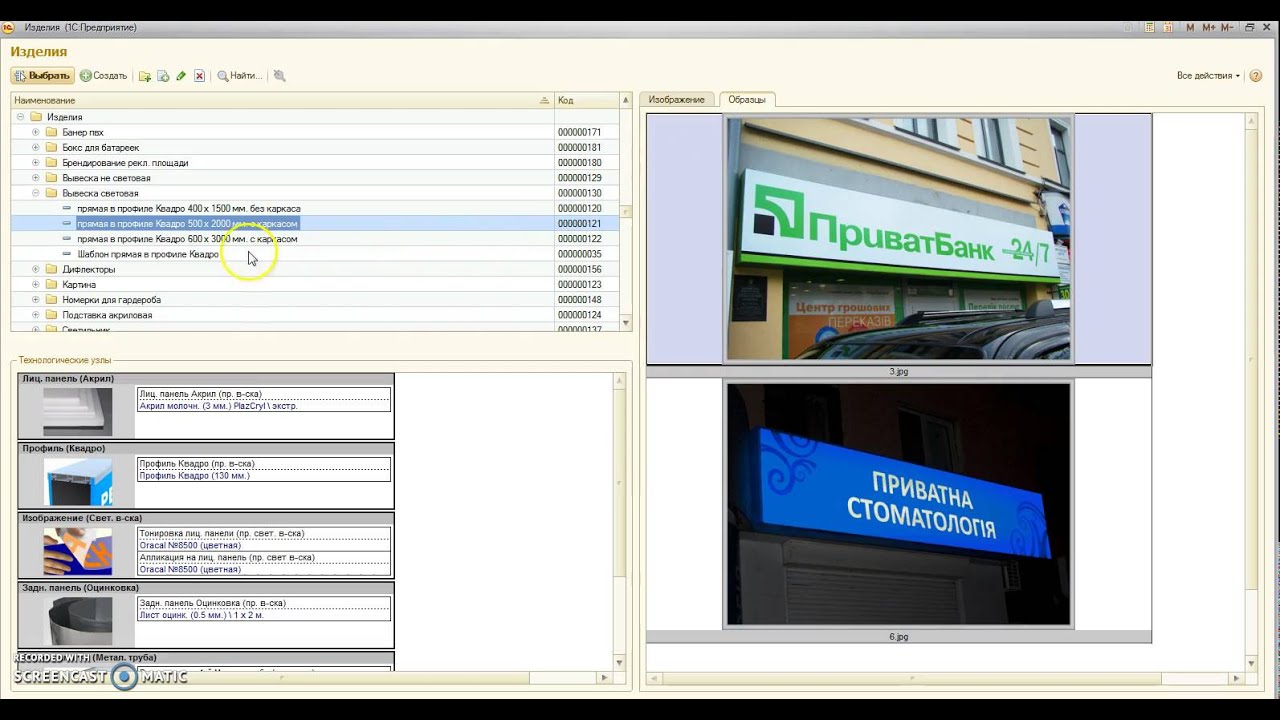The height and width of the screenshot is (720, 1280).
Task: Click the green pencil edit icon
Action: (x=181, y=76)
